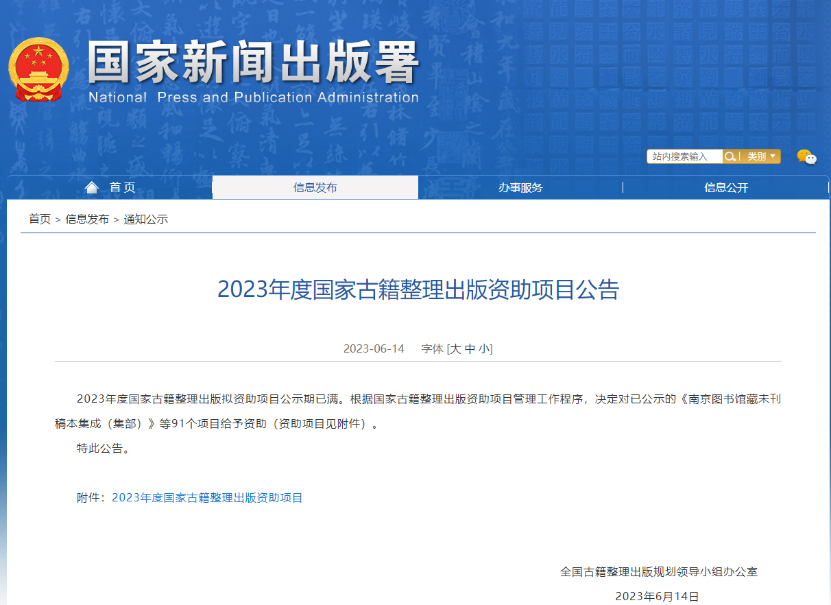Image resolution: width=831 pixels, height=605 pixels.
Task: Open the 首页 navigation tab
Action: click(x=122, y=188)
